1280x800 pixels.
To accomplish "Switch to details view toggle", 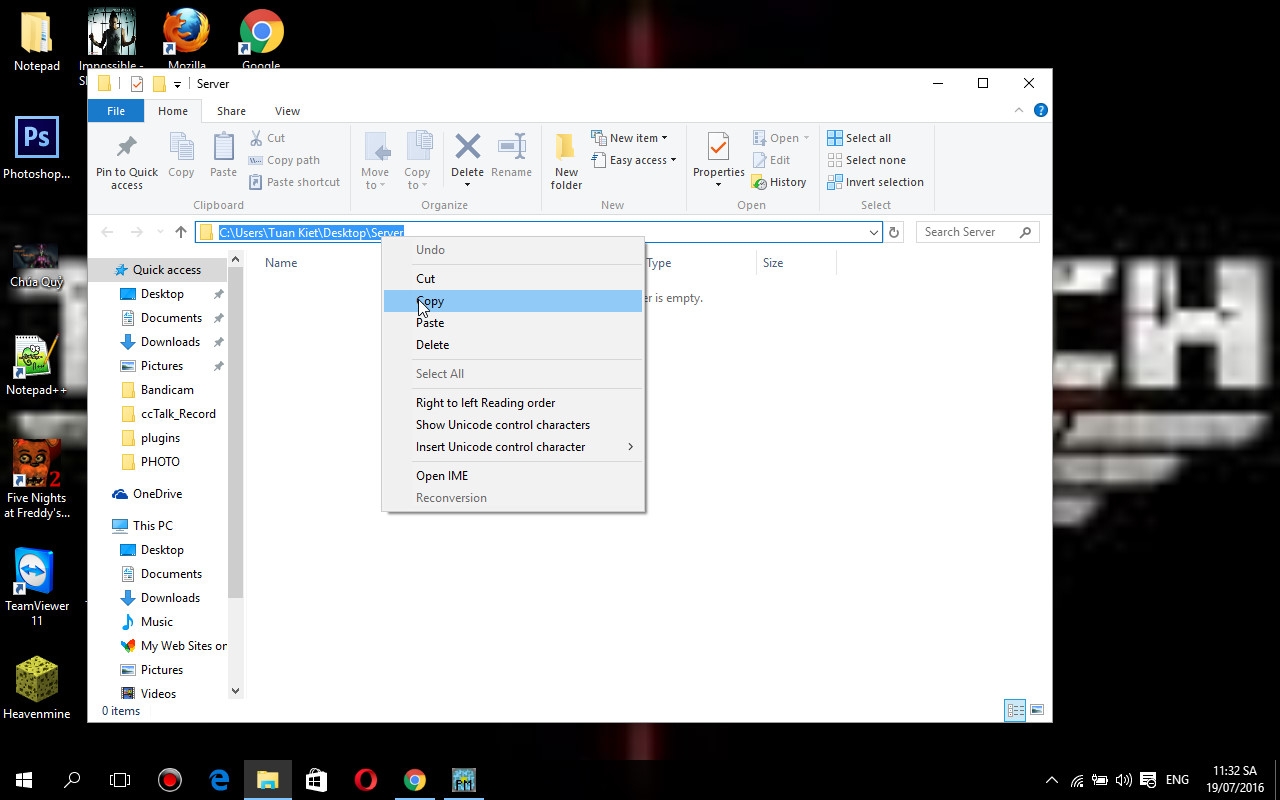I will [x=1015, y=710].
